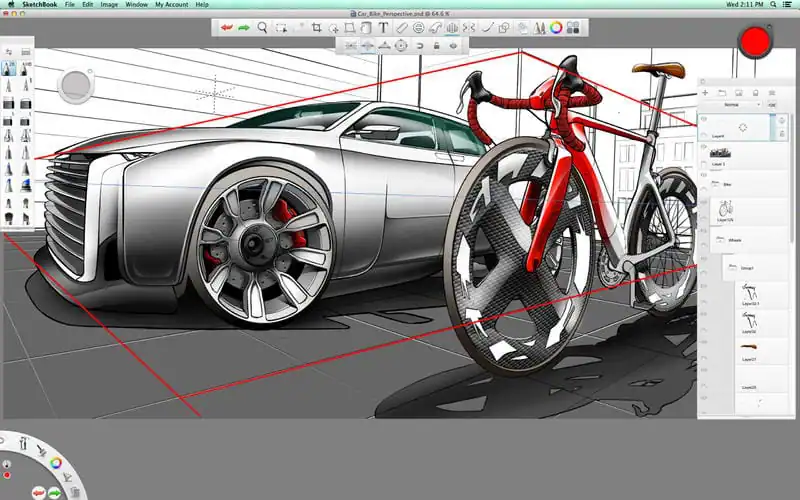Click the red undo arrow in lagoon

click(x=39, y=492)
